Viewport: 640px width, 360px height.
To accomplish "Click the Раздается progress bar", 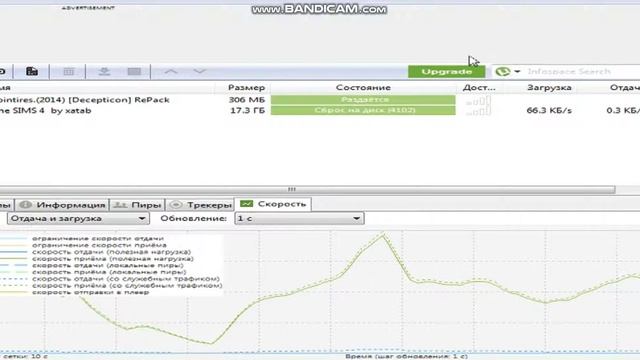I will (x=363, y=100).
